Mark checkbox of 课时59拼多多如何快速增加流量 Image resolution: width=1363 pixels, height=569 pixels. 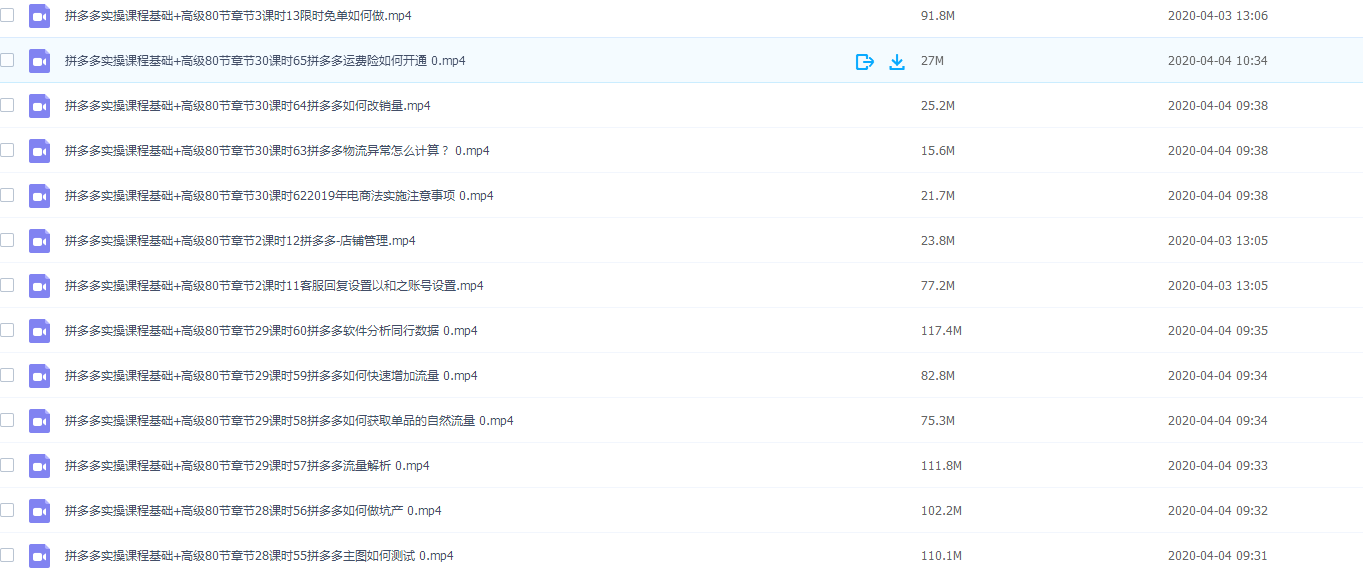pyautogui.click(x=7, y=375)
